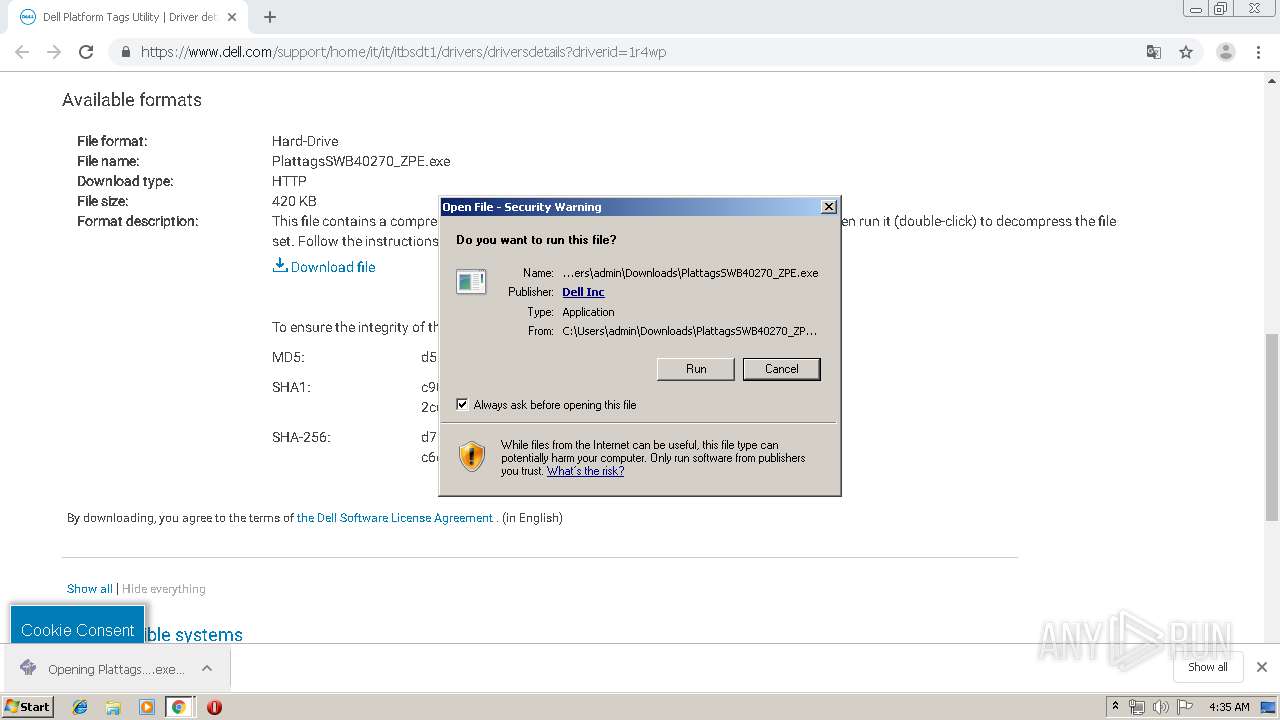
Task: Open the Chrome profile avatar
Action: coord(1226,52)
